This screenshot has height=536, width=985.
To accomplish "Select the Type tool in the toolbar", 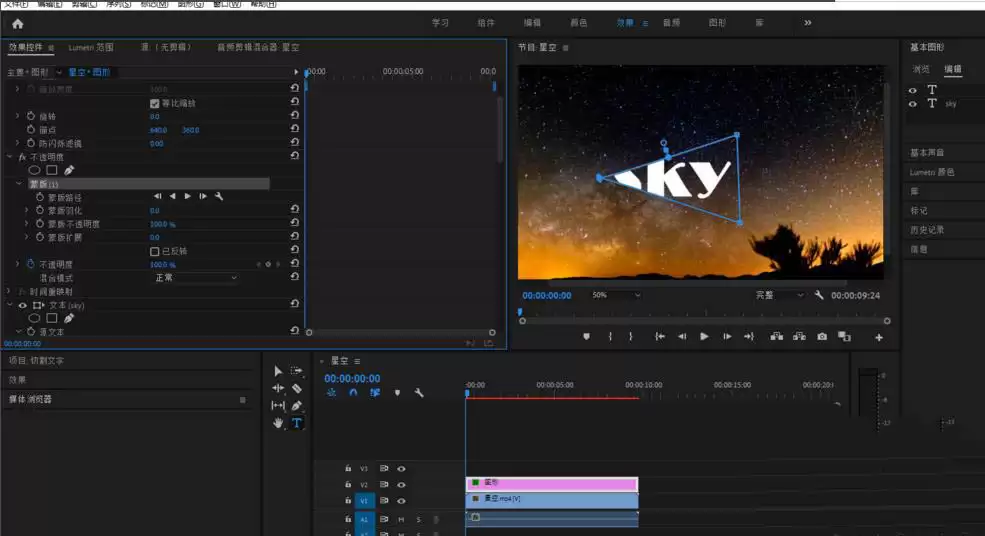I will [297, 423].
